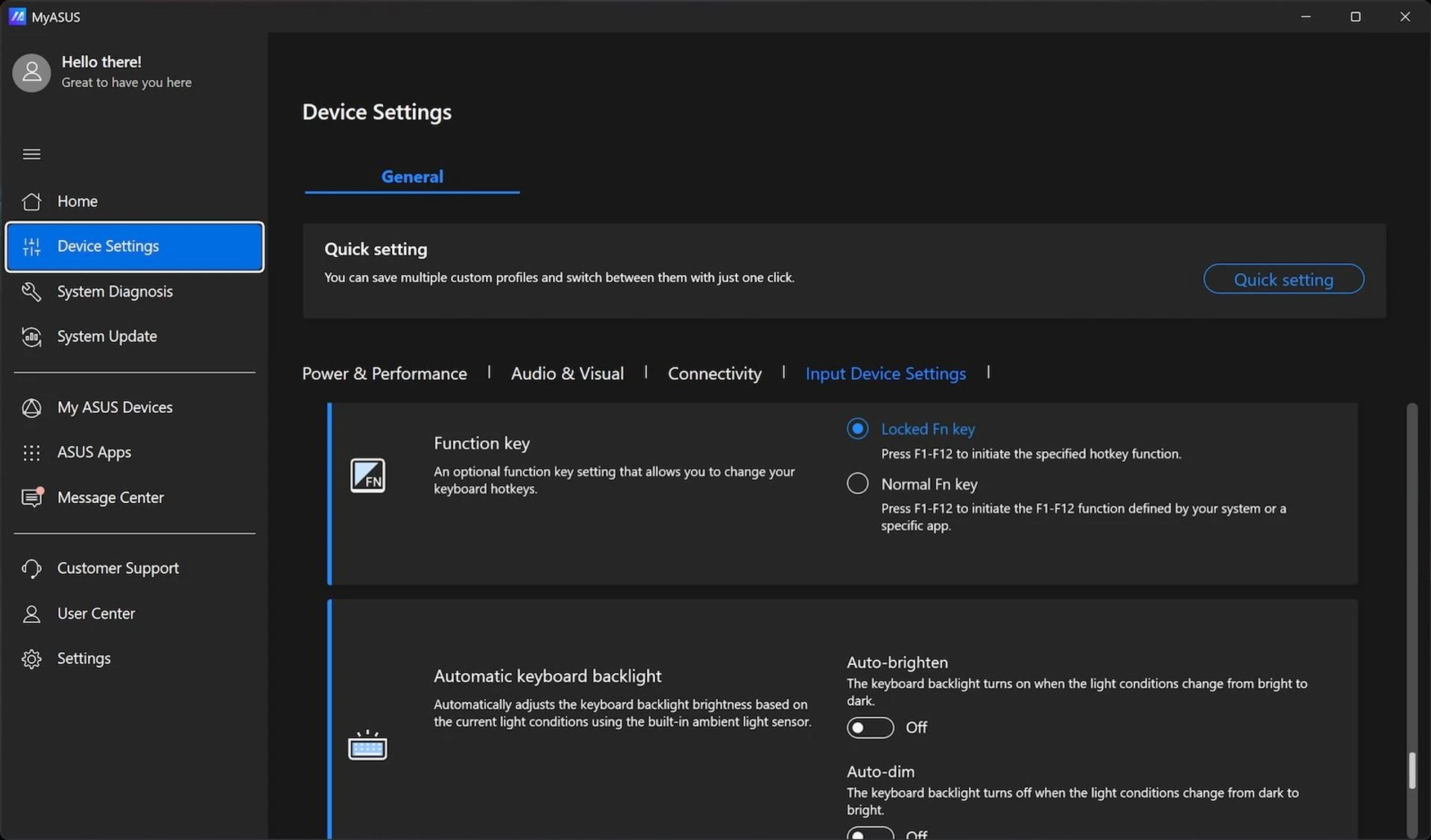This screenshot has height=840, width=1431.
Task: Click the 'Auto-dim' label
Action: tap(880, 772)
